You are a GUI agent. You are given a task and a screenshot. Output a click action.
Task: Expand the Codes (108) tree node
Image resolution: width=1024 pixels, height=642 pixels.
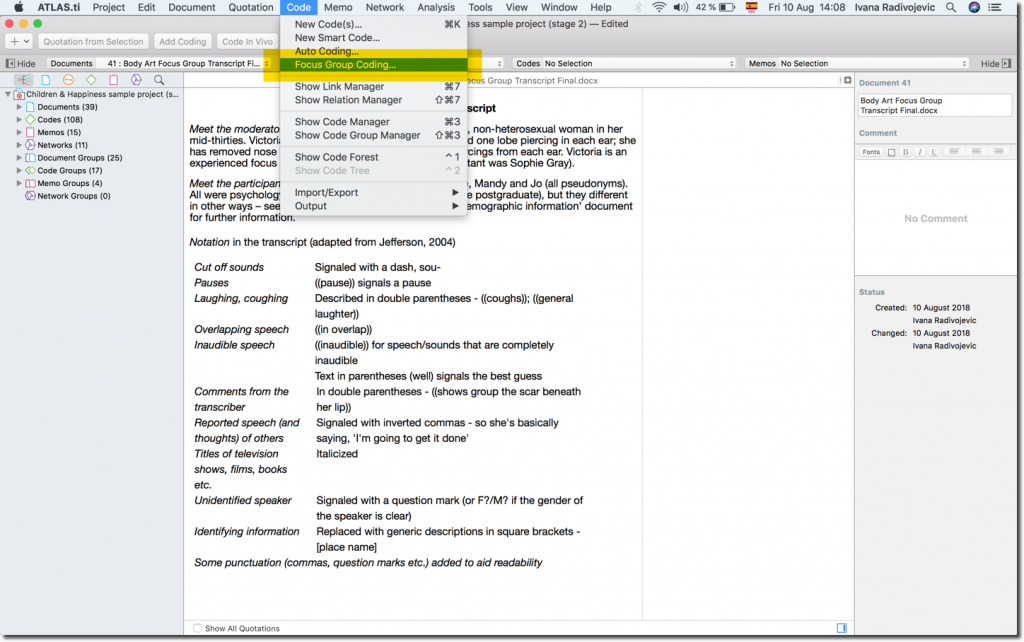[19, 120]
